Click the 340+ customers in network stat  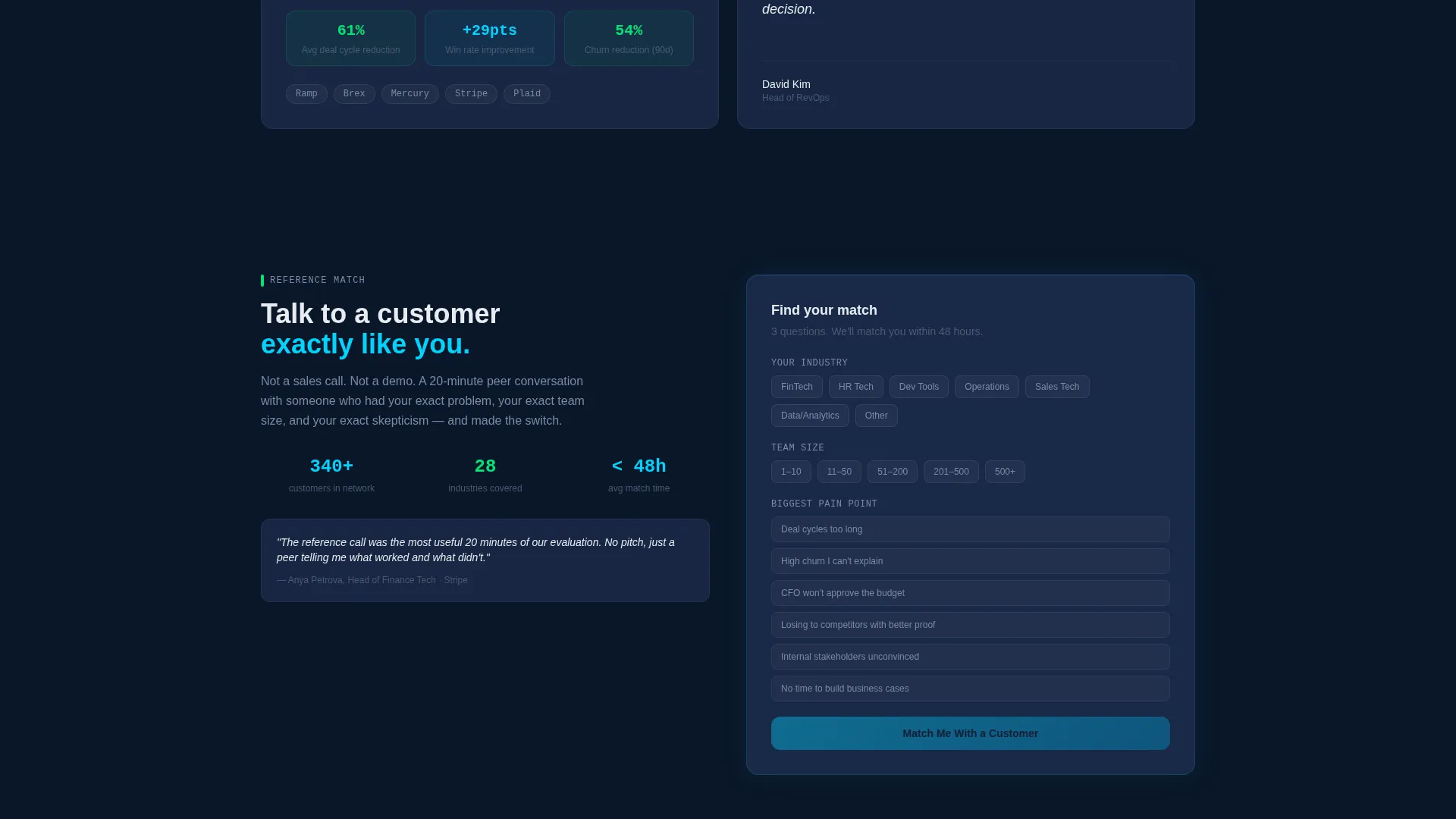click(331, 475)
